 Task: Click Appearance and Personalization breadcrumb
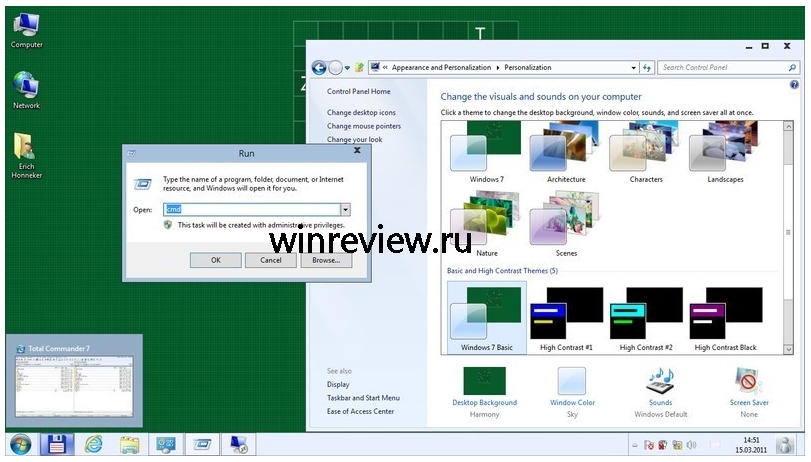click(441, 68)
